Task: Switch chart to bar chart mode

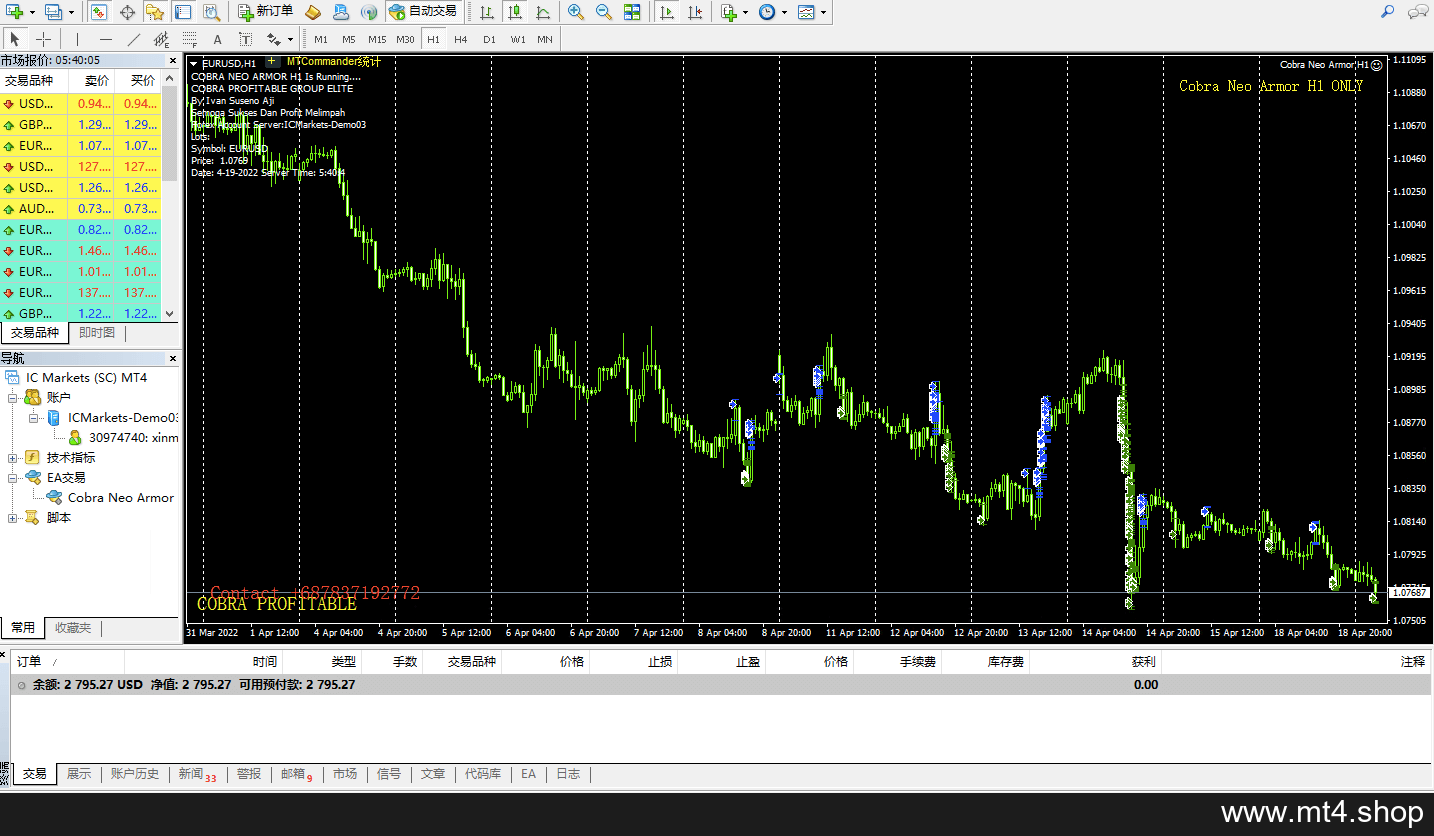Action: click(486, 12)
